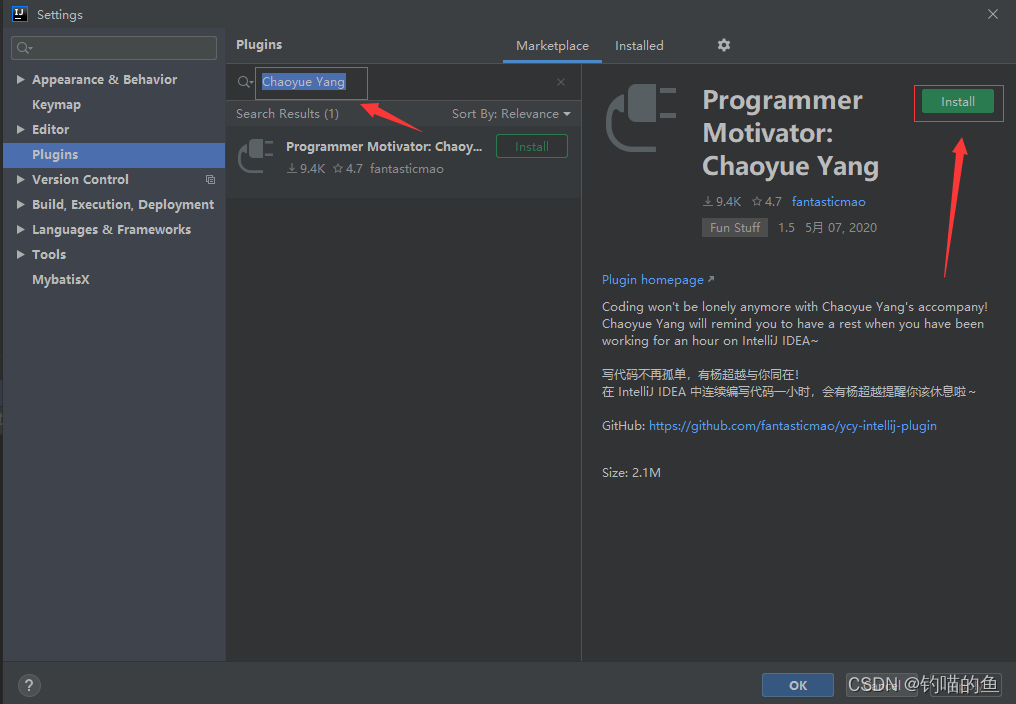The image size is (1016, 704).
Task: Click the 4.7 star rating in details
Action: [x=767, y=202]
